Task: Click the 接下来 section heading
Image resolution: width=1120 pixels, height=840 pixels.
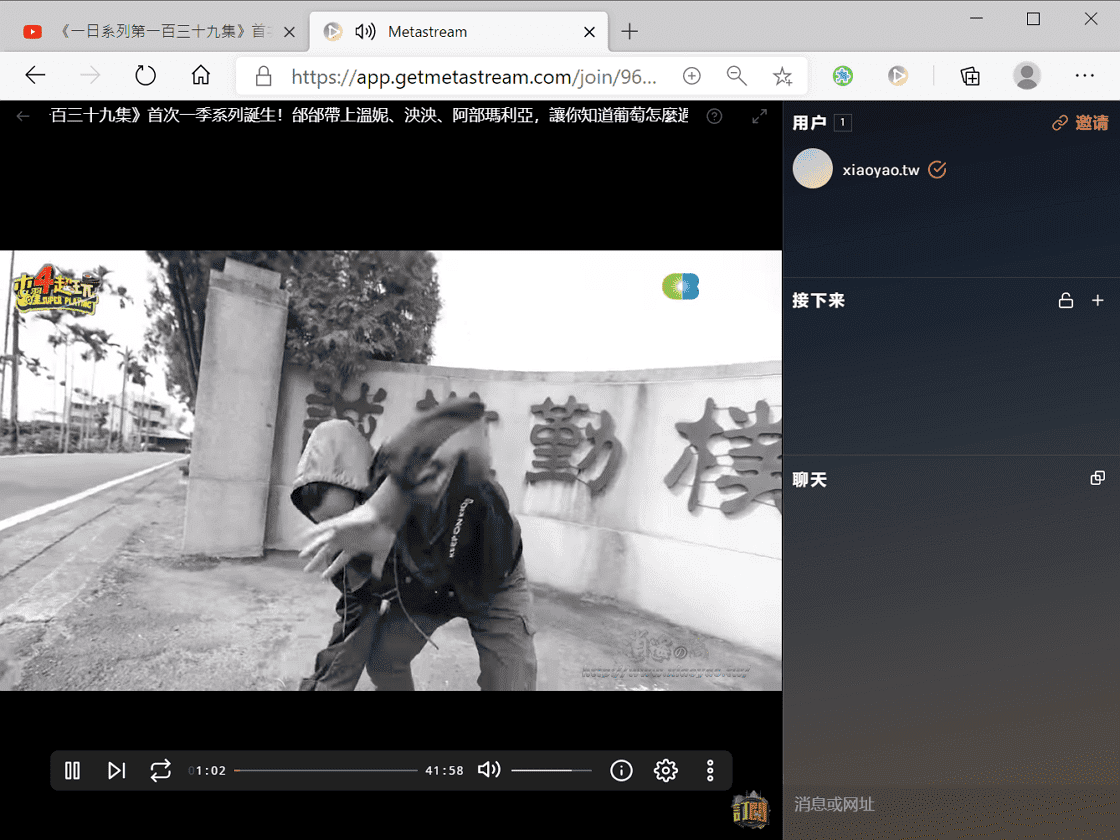Action: 819,301
